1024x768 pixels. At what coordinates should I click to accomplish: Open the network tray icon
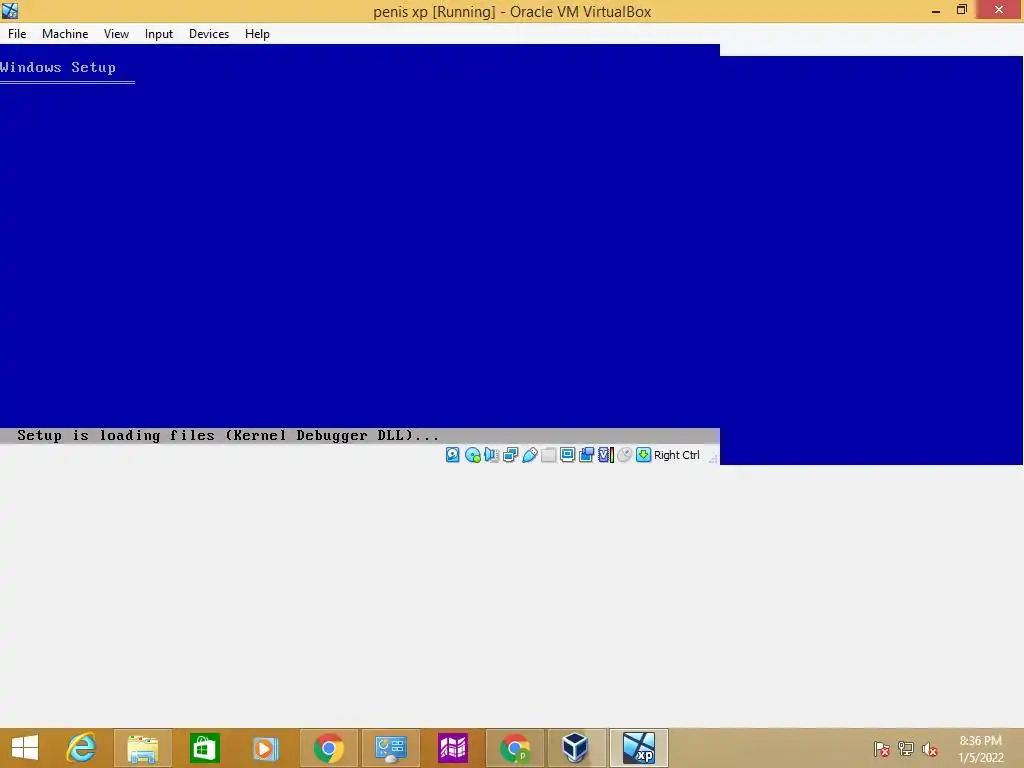pos(906,749)
